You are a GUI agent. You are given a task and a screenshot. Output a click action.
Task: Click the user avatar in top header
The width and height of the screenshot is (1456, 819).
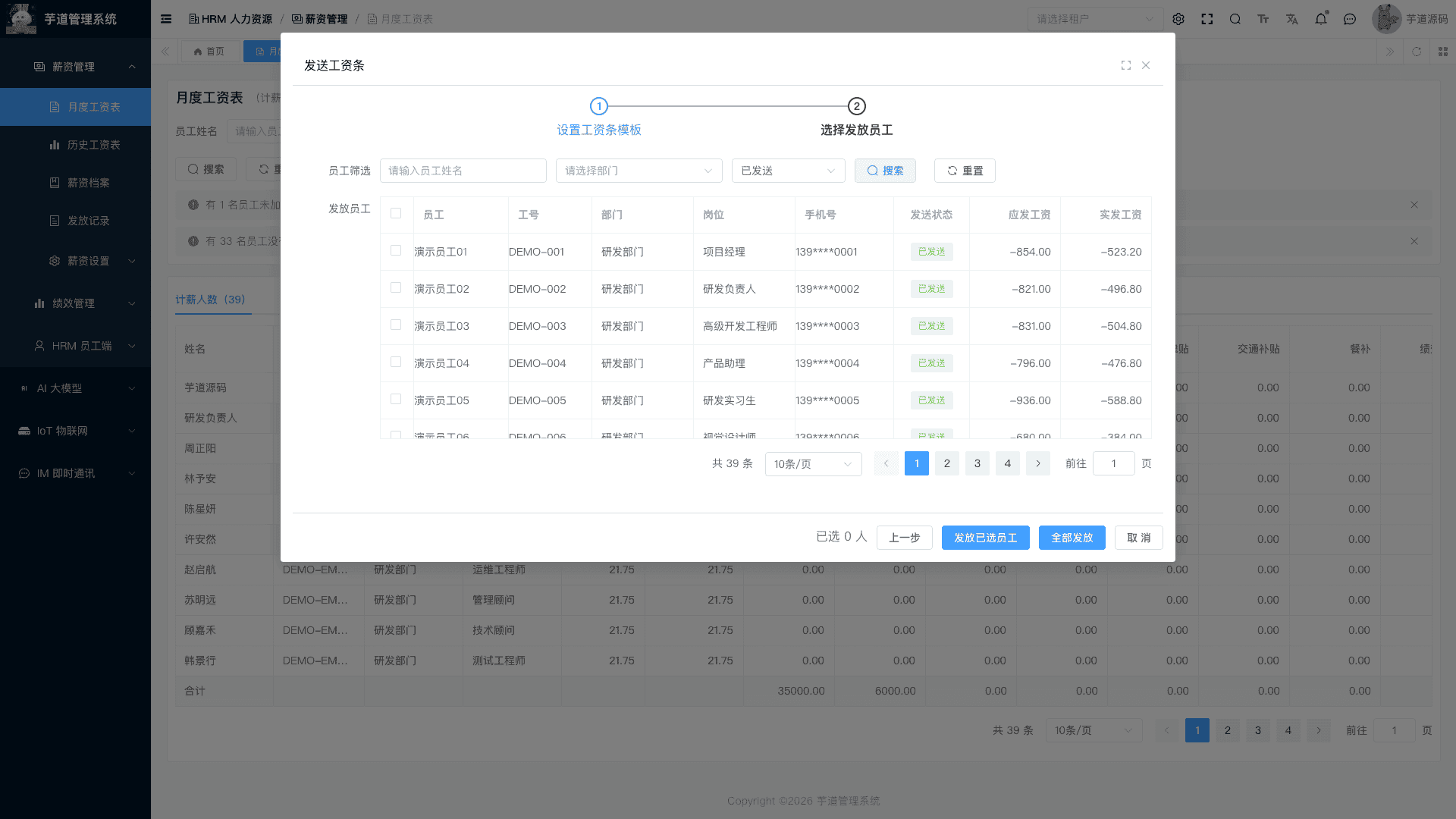[1386, 19]
